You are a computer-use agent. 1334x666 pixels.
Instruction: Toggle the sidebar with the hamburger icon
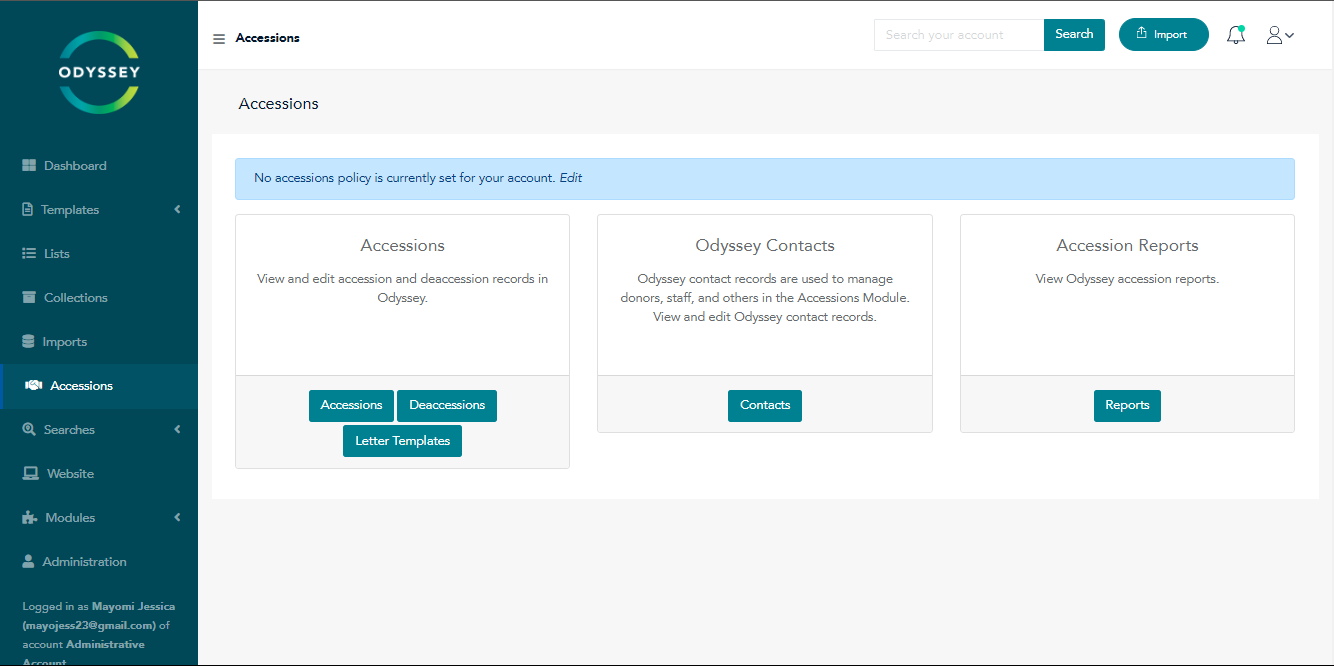219,39
